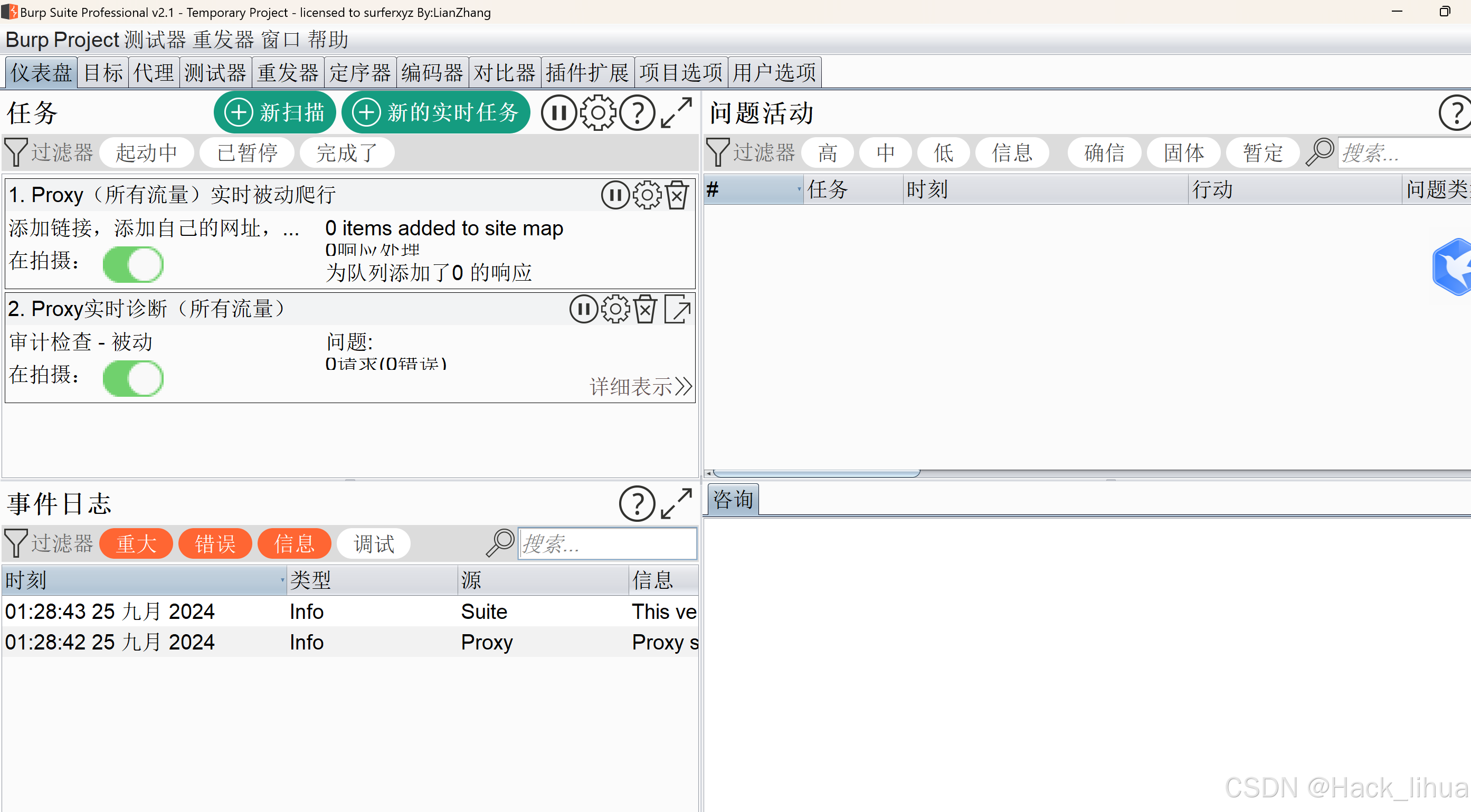This screenshot has width=1471, height=812.
Task: Pause task 1, the Proxy passive crawl
Action: [x=615, y=195]
